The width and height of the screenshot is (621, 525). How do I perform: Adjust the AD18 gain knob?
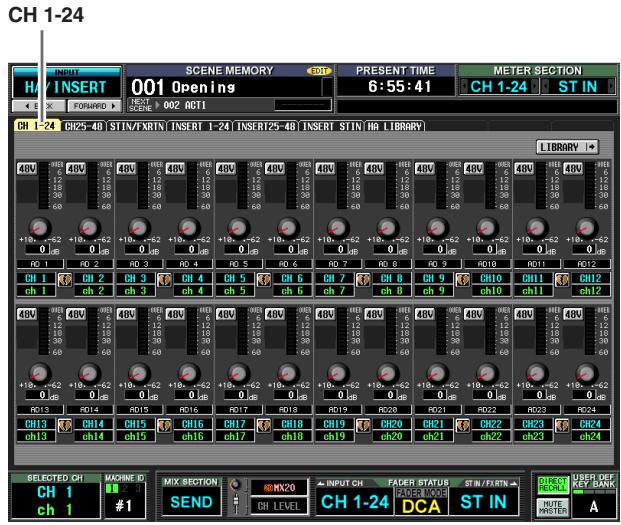(288, 374)
